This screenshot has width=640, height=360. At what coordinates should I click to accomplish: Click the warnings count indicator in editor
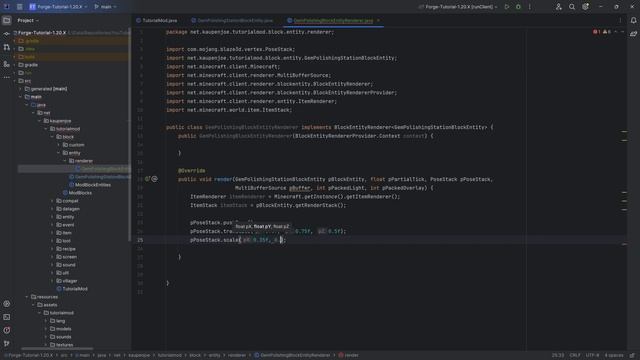[x=607, y=32]
